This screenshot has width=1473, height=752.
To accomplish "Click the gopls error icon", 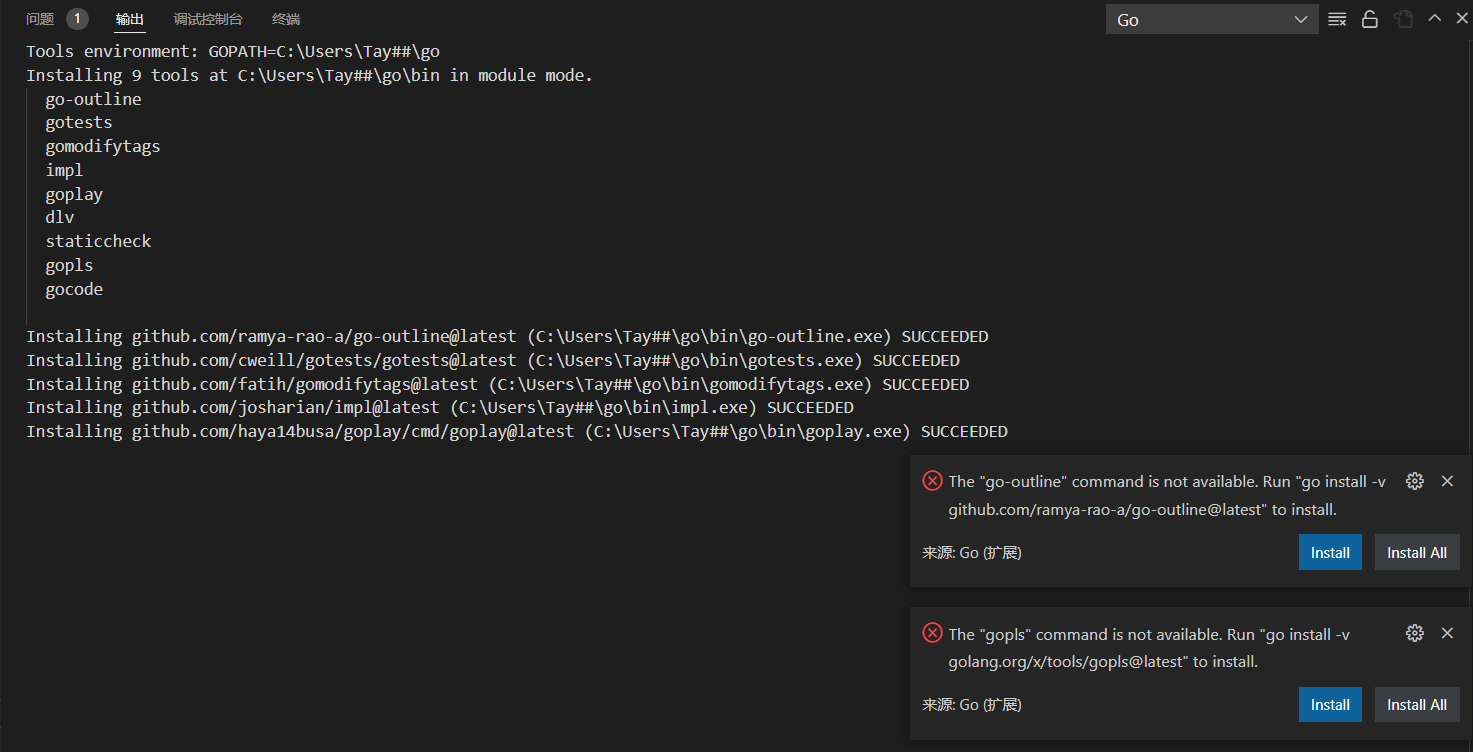I will pos(932,633).
